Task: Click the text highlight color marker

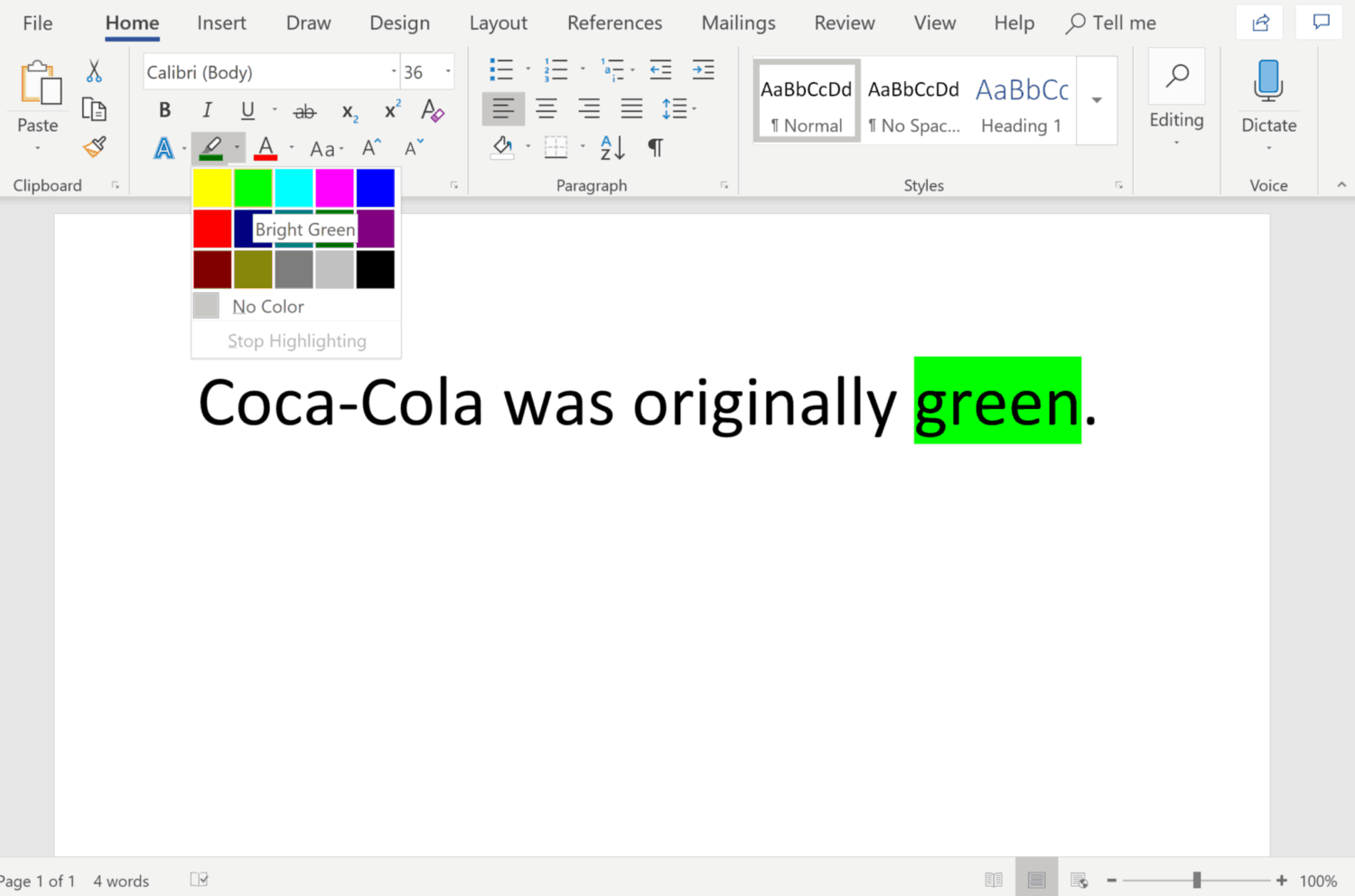Action: click(210, 147)
